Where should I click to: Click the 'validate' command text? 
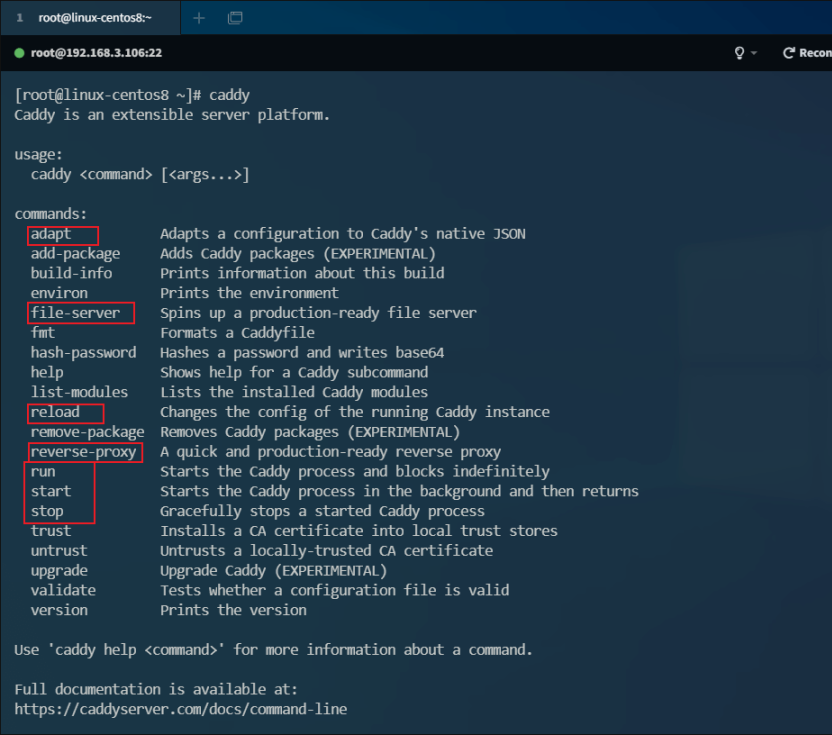63,590
